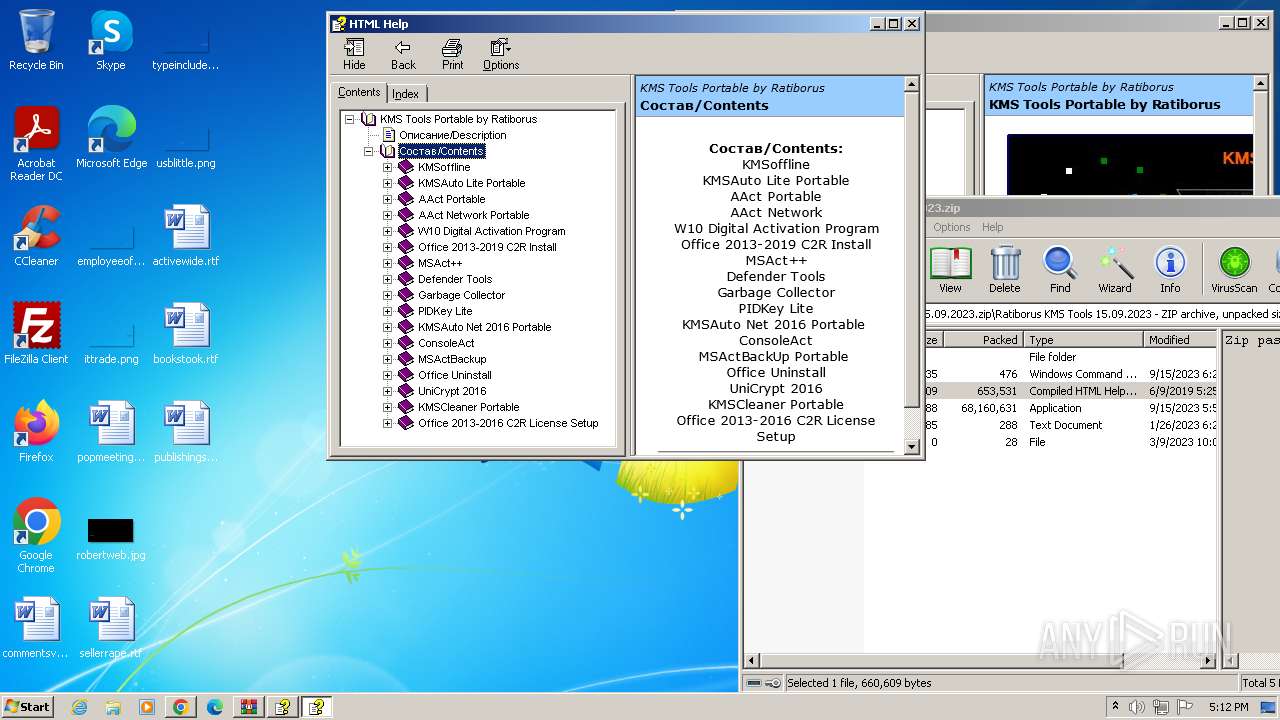This screenshot has height=720, width=1280.
Task: Click the Info icon in WinRAR toolbar
Action: [1170, 270]
